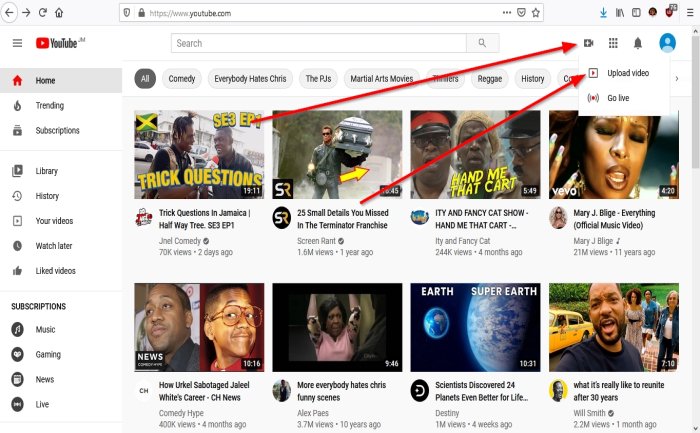This screenshot has width=700, height=433.
Task: Play the Will Smith taxi thumbnail
Action: (x=614, y=327)
